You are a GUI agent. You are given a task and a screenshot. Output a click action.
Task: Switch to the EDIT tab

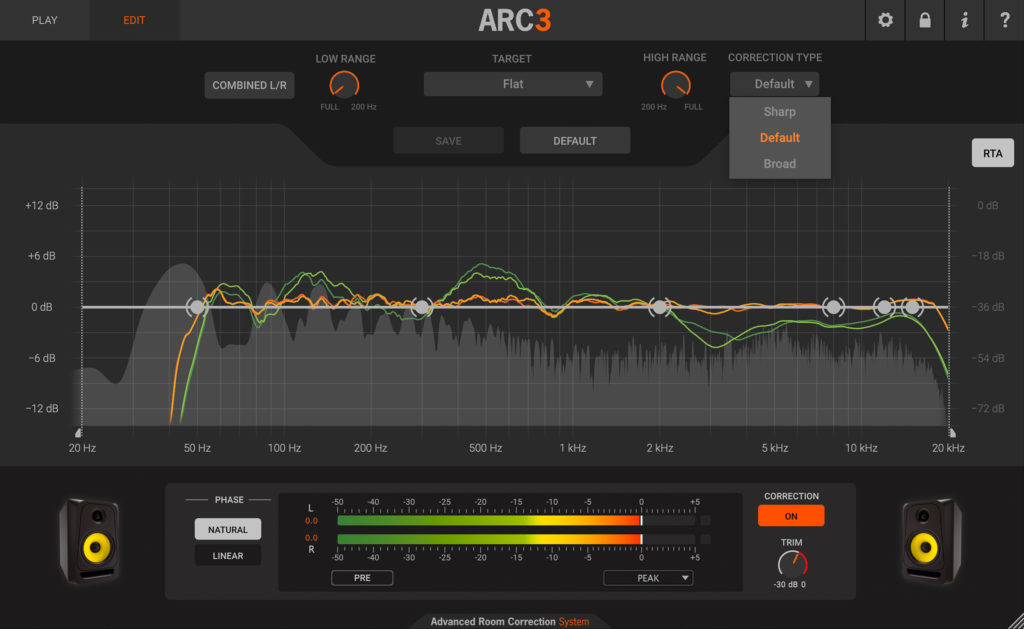134,20
